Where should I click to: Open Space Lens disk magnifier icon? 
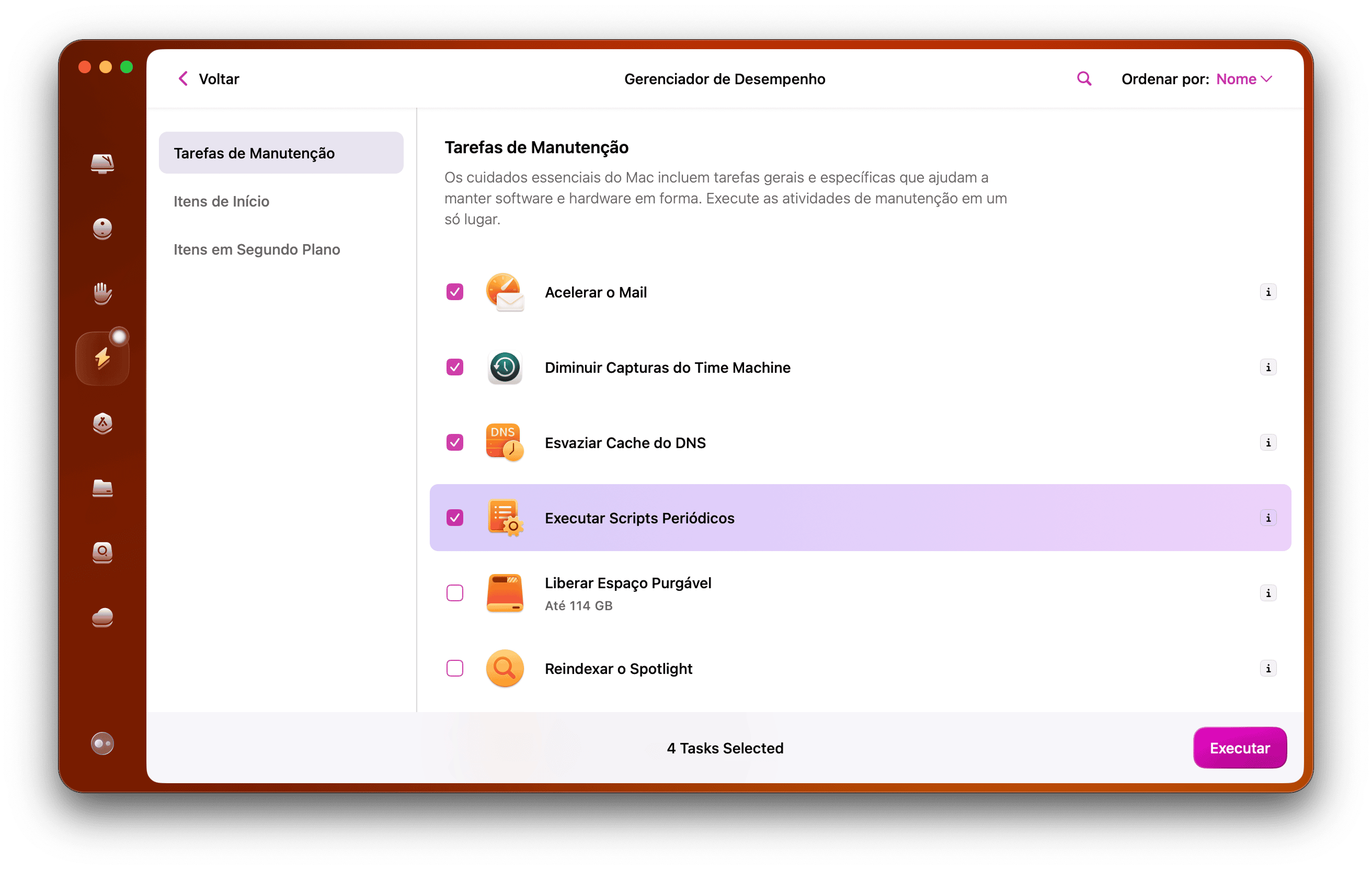coord(102,553)
